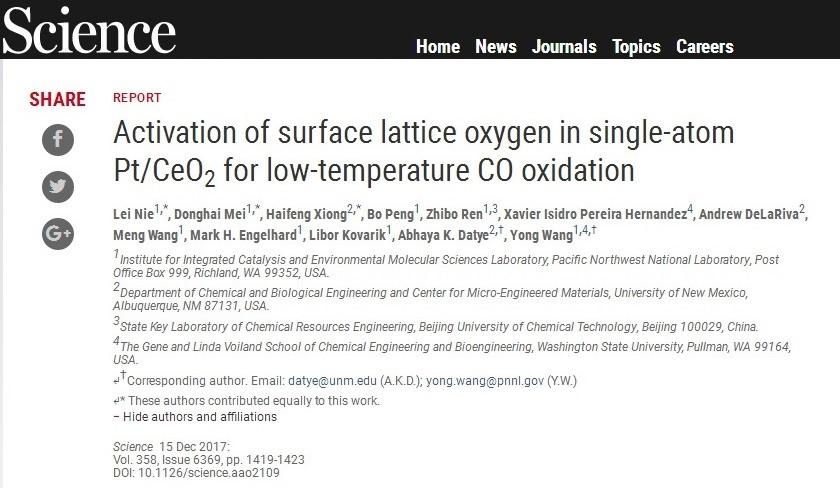Open the Journals menu
The height and width of the screenshot is (488, 840).
tap(564, 47)
